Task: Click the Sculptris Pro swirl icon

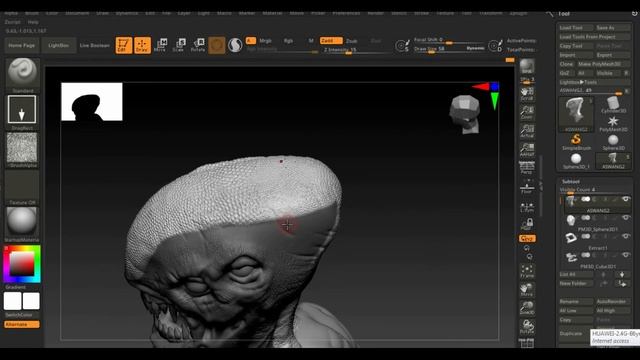Action: [x=235, y=45]
